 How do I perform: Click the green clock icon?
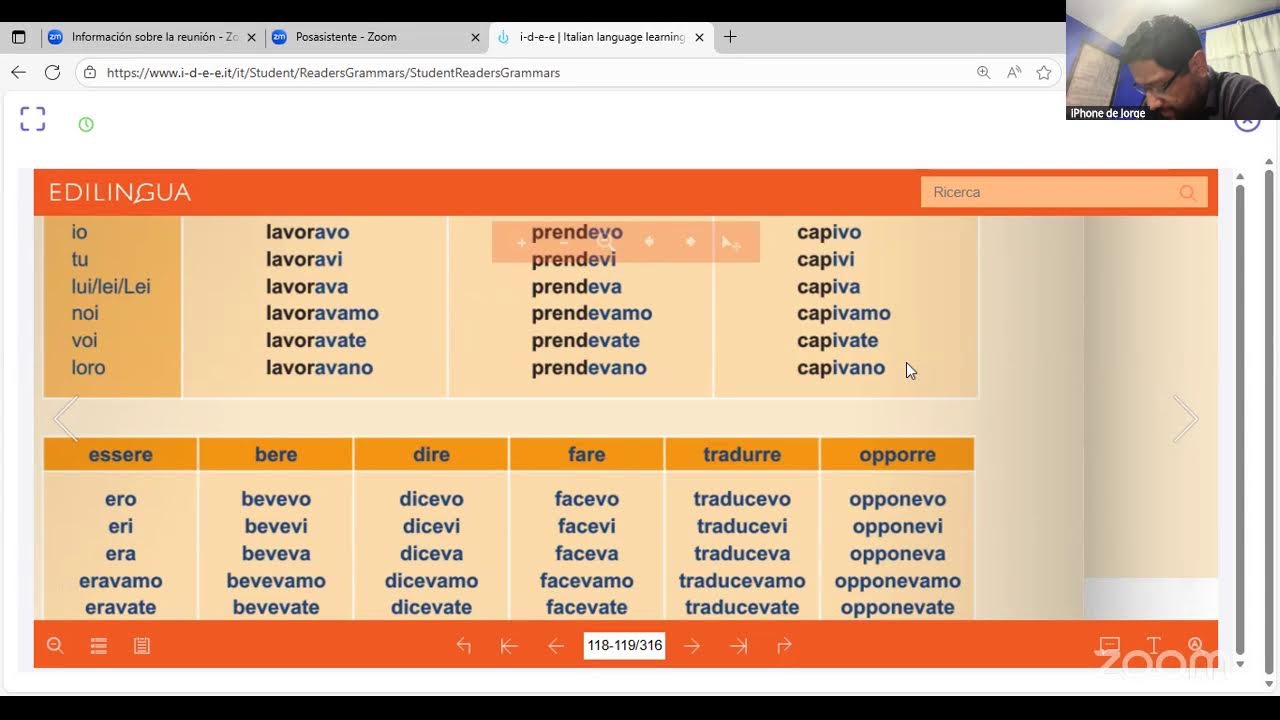[86, 124]
